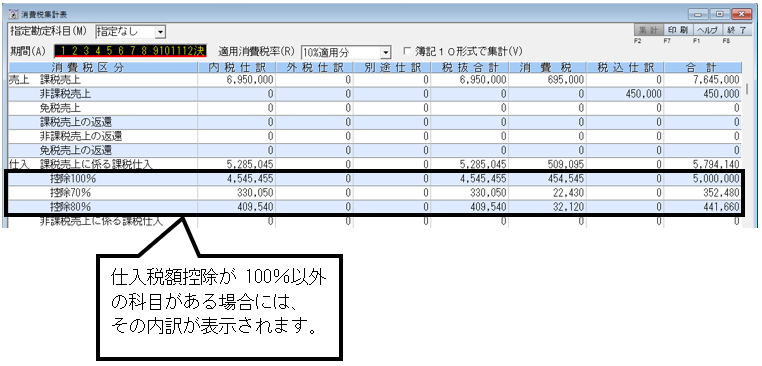Select the 非課税売上の返還 row label
The image size is (762, 366).
[x=80, y=136]
